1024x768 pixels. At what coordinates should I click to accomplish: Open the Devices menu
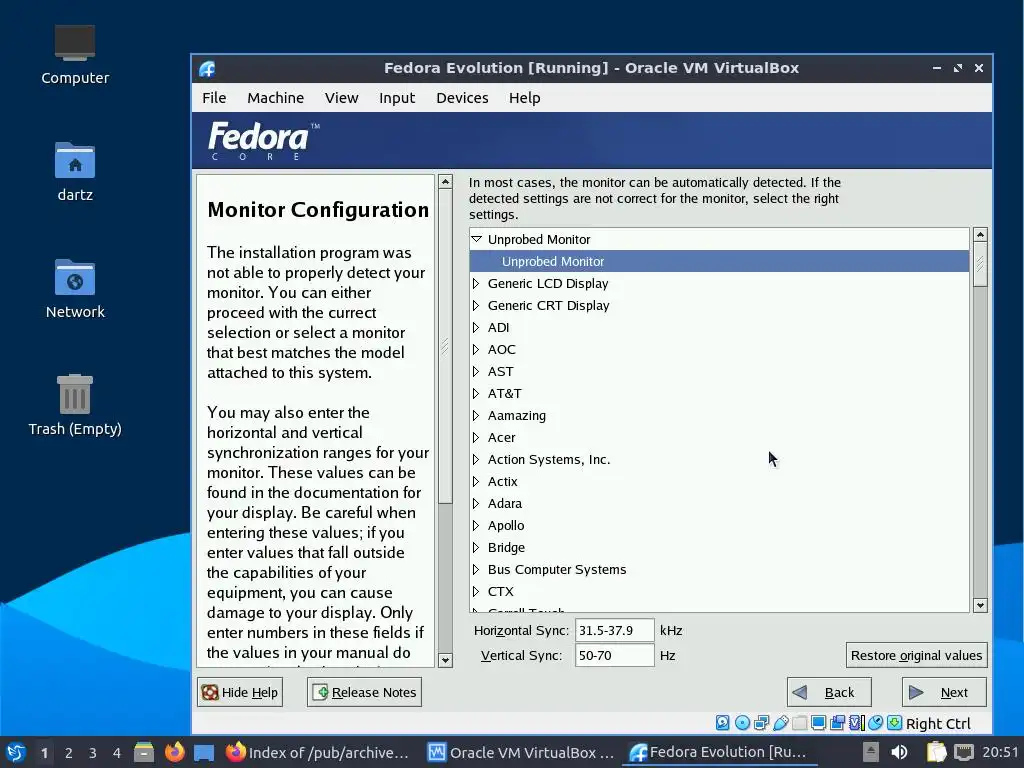point(462,98)
